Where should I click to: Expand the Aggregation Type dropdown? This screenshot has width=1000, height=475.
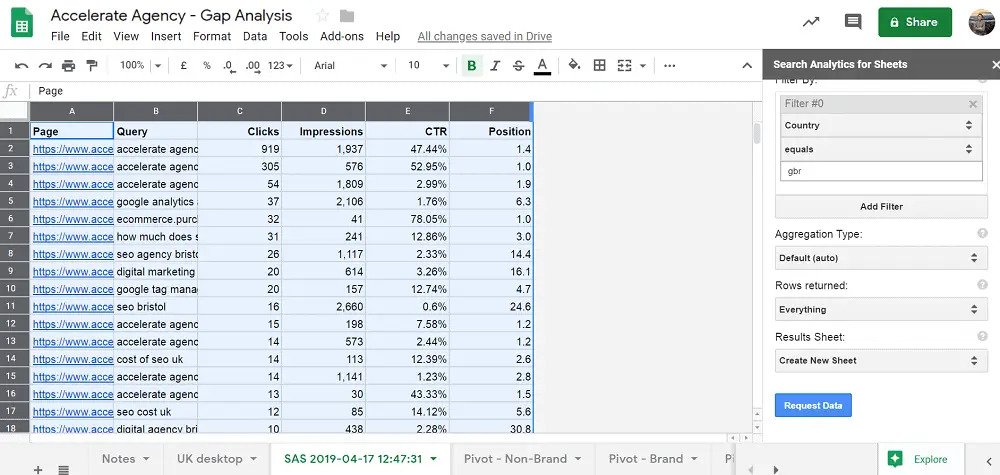click(880, 258)
